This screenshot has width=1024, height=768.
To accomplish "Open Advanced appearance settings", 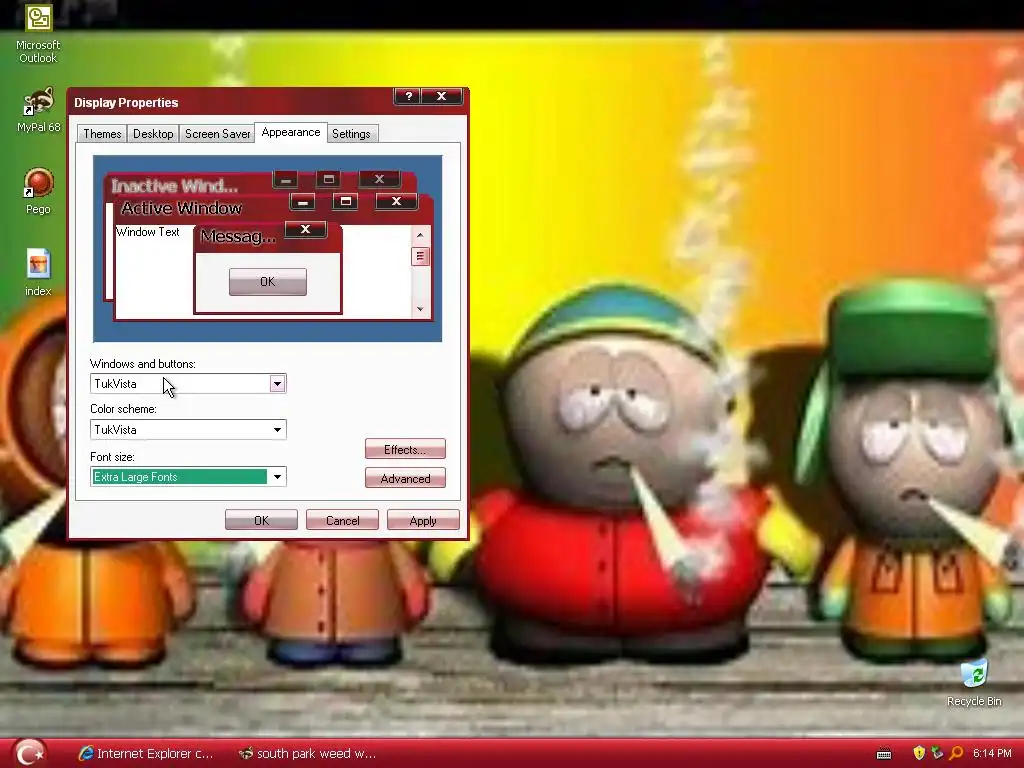I will point(405,479).
